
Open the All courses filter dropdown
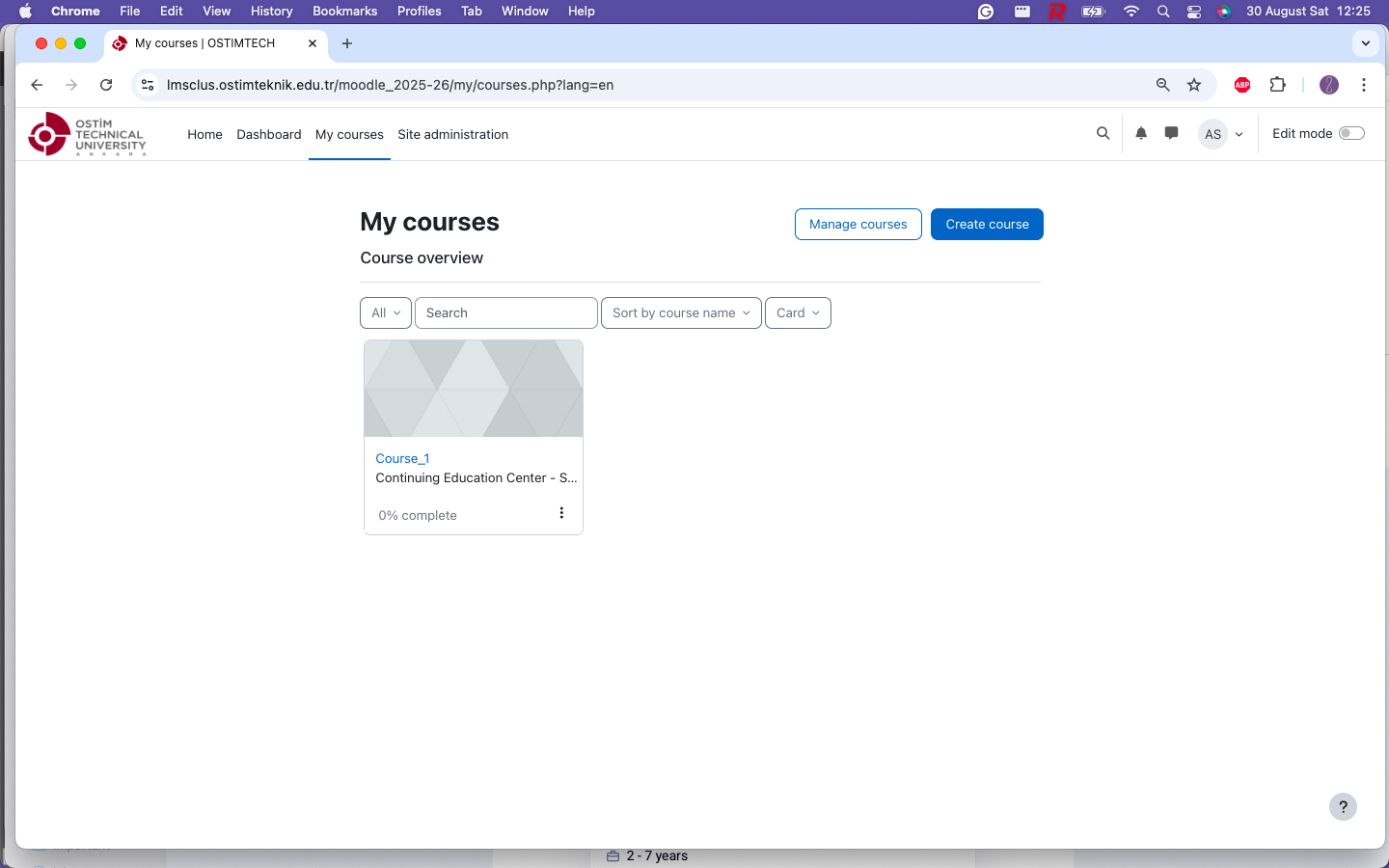(385, 312)
